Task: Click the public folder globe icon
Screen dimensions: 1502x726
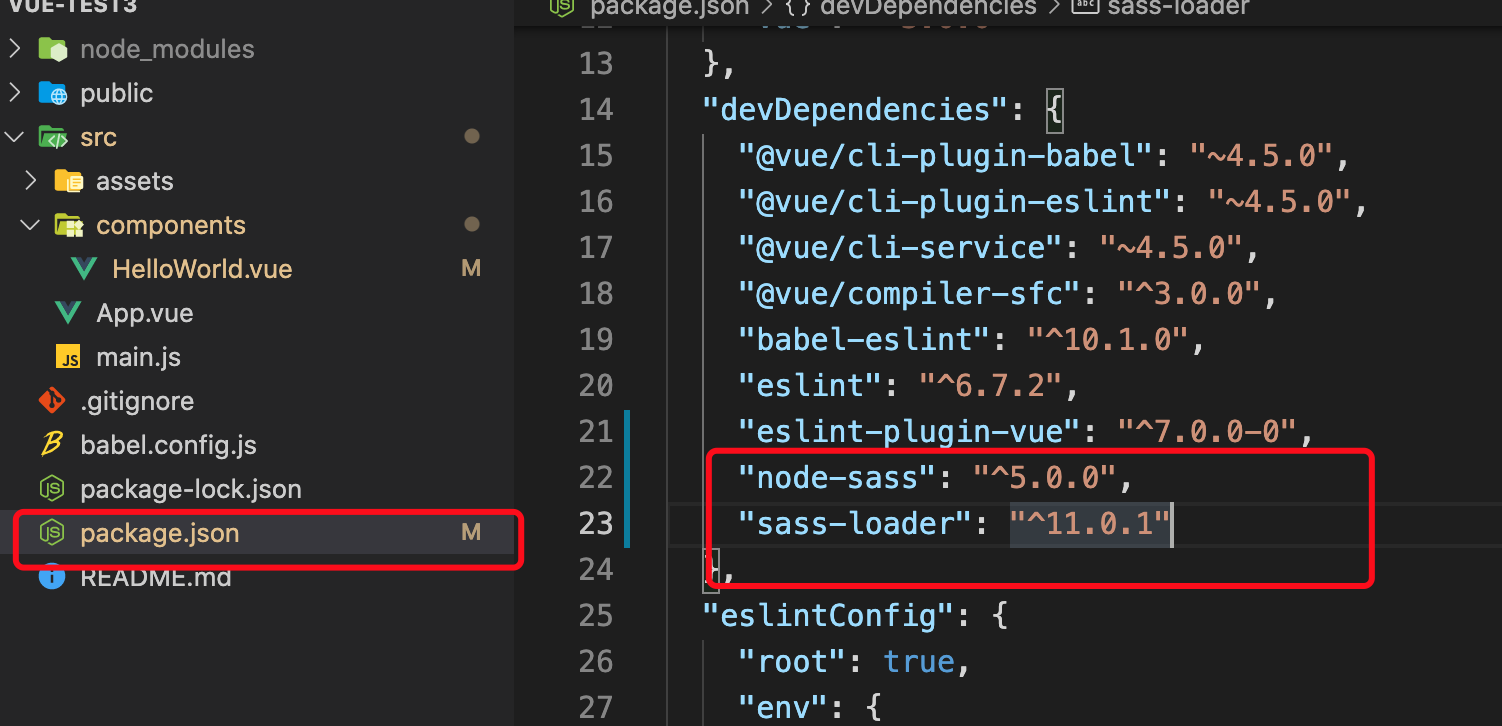Action: point(52,93)
